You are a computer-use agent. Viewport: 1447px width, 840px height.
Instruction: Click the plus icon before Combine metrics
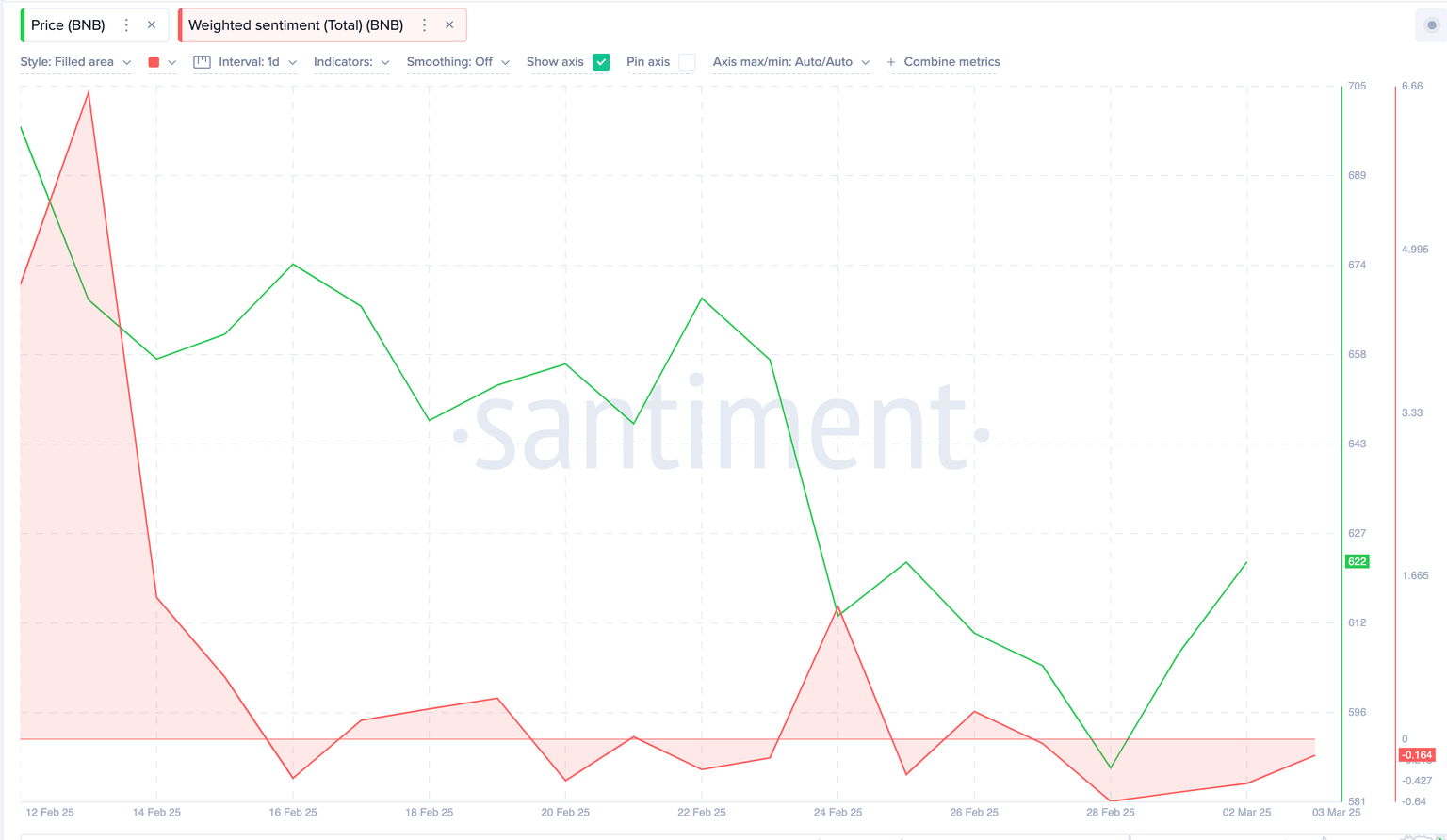click(x=890, y=62)
